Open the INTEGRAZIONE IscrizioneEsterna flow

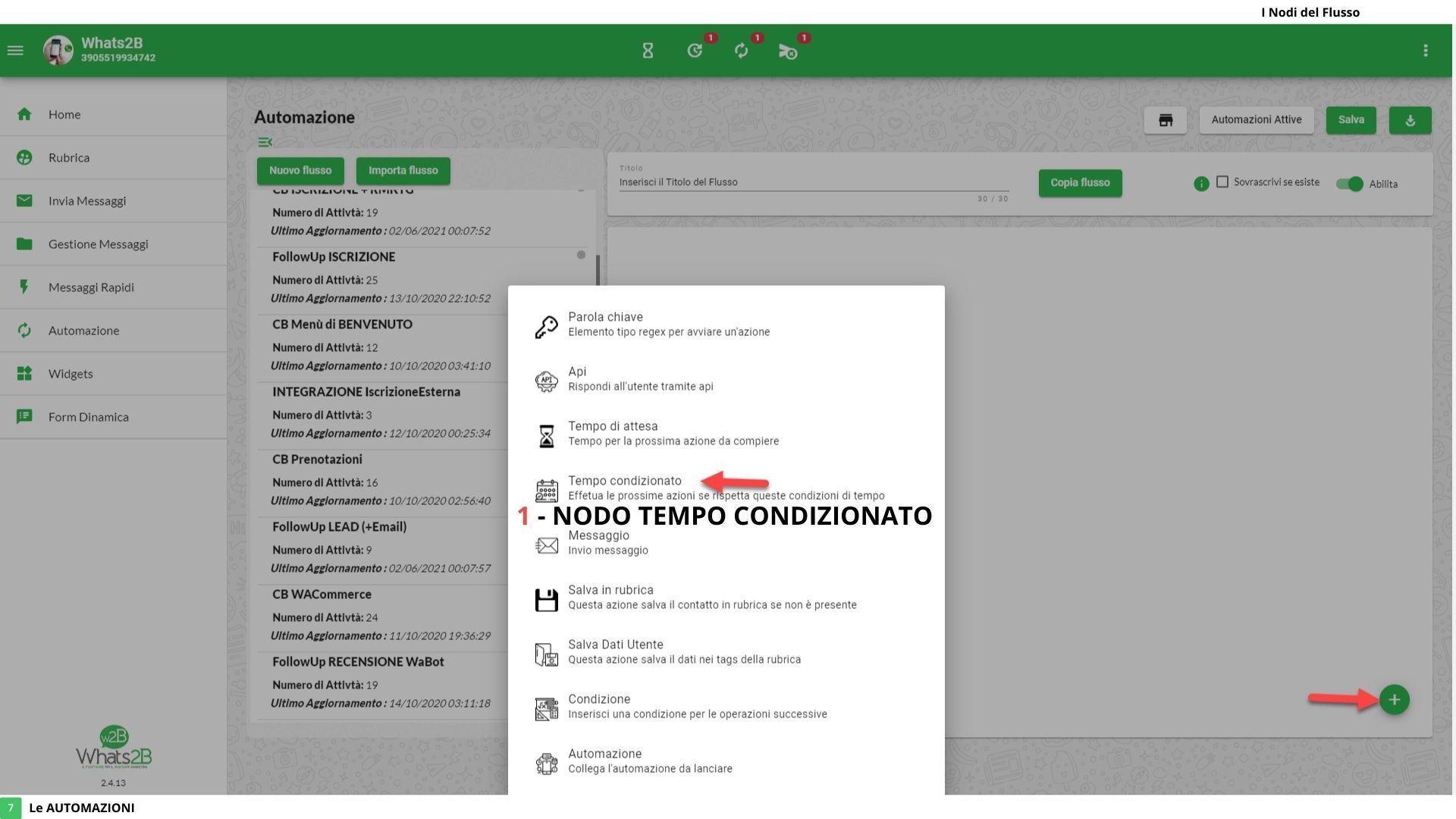point(383,416)
